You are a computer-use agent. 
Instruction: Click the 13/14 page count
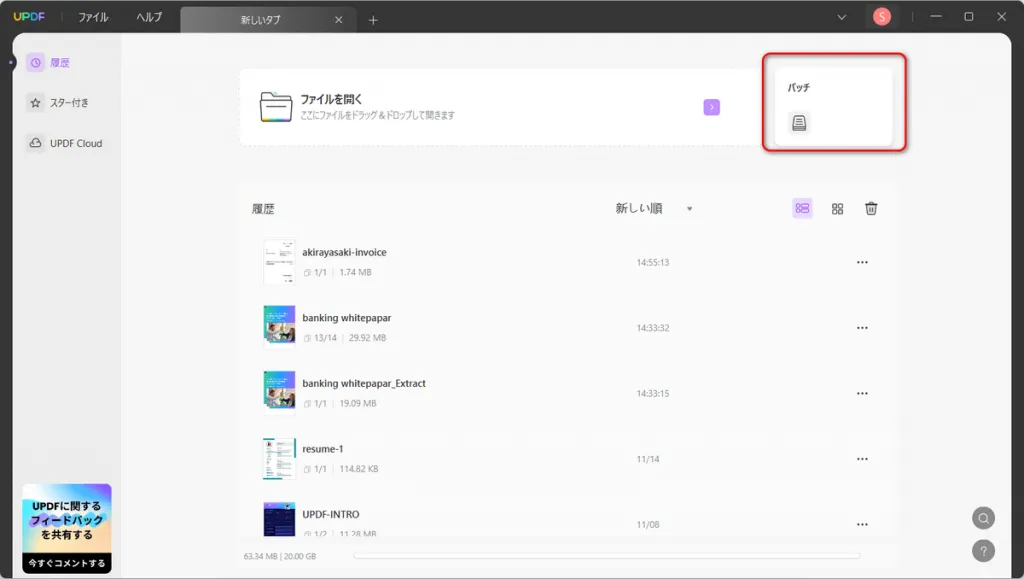[x=325, y=337]
